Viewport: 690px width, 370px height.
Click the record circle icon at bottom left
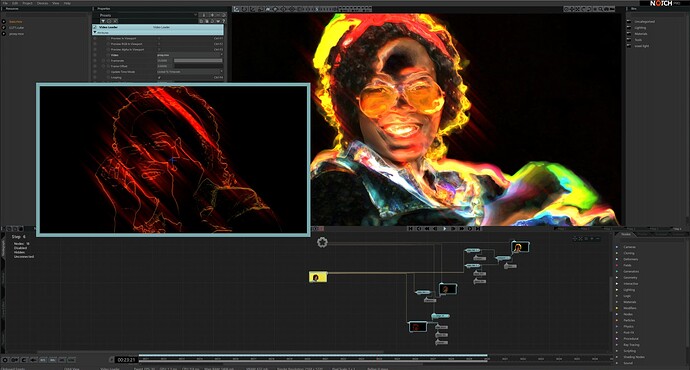pyautogui.click(x=5, y=360)
